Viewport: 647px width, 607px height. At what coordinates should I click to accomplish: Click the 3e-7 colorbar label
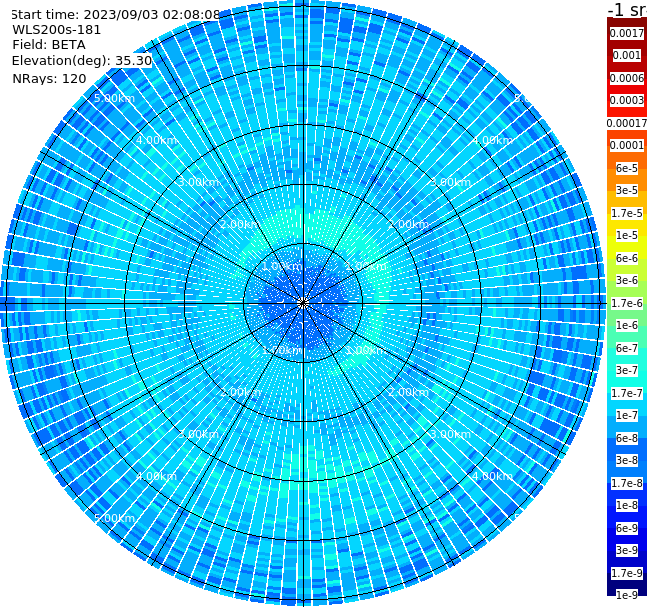pyautogui.click(x=627, y=370)
